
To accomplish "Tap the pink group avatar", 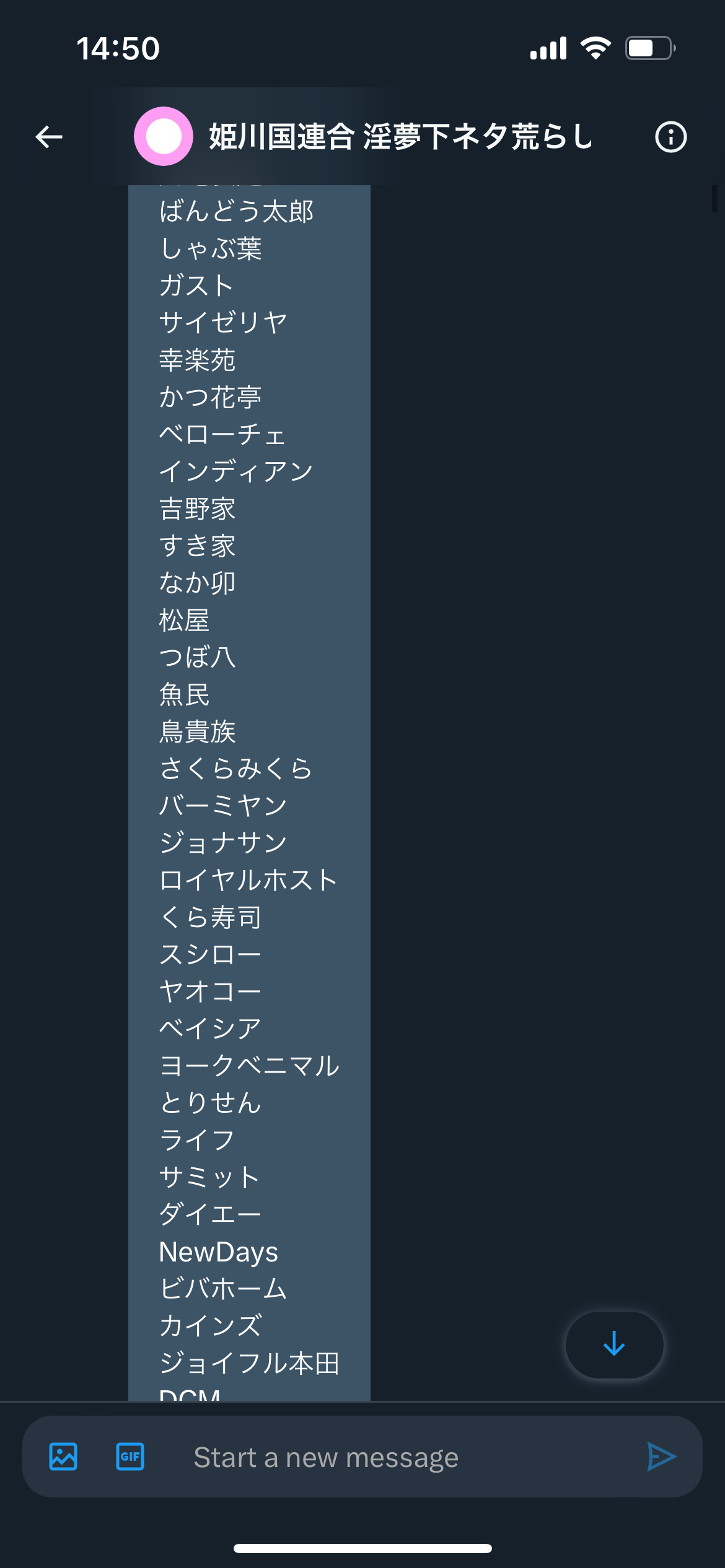I will coord(164,136).
